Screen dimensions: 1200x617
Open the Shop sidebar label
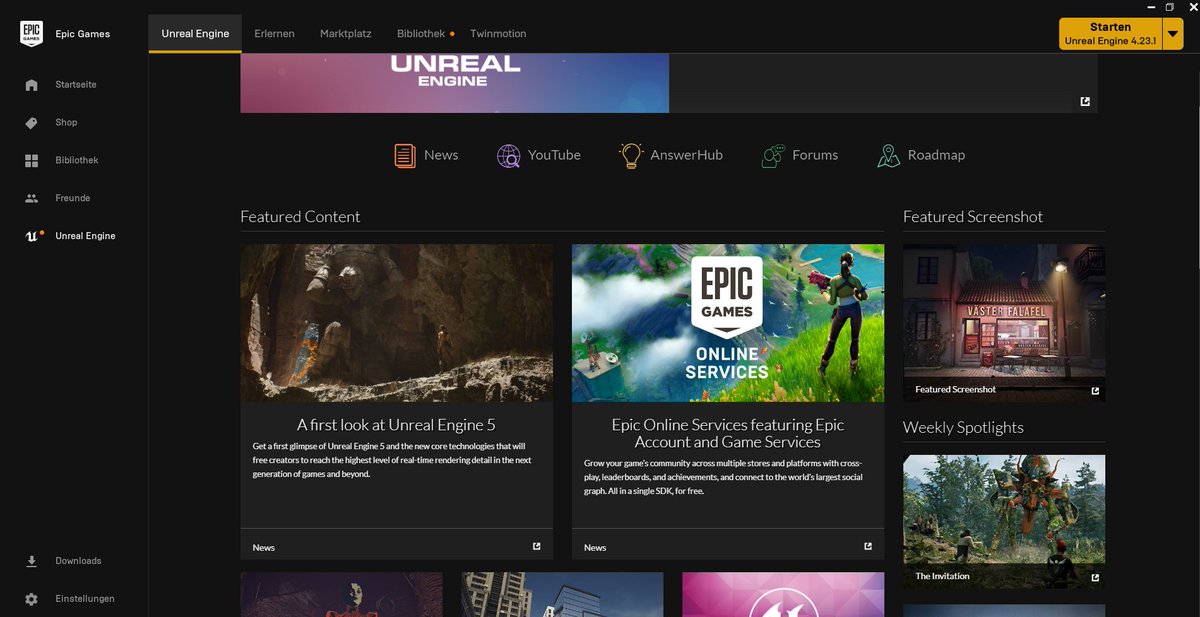click(x=66, y=123)
